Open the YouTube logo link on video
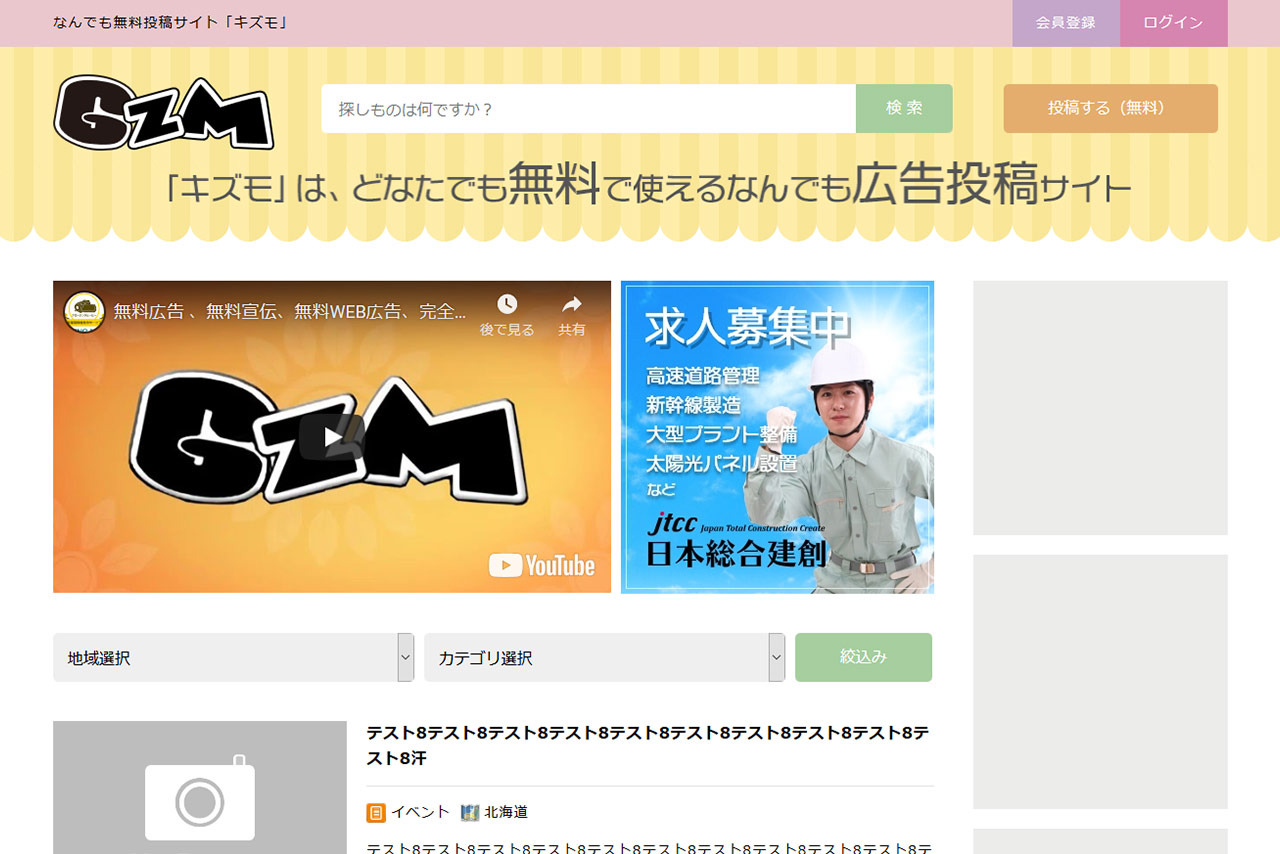Screen dimensions: 1280x854 [x=542, y=566]
